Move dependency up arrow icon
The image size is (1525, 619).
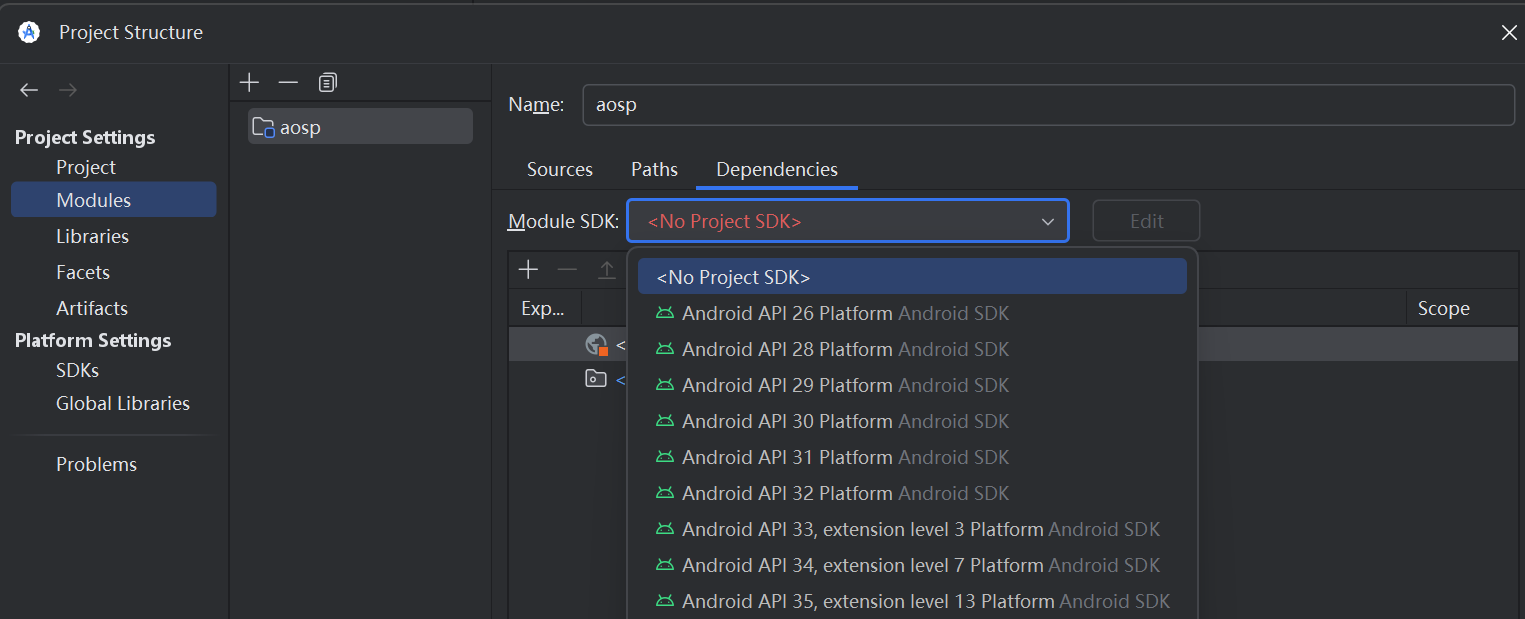tap(606, 269)
